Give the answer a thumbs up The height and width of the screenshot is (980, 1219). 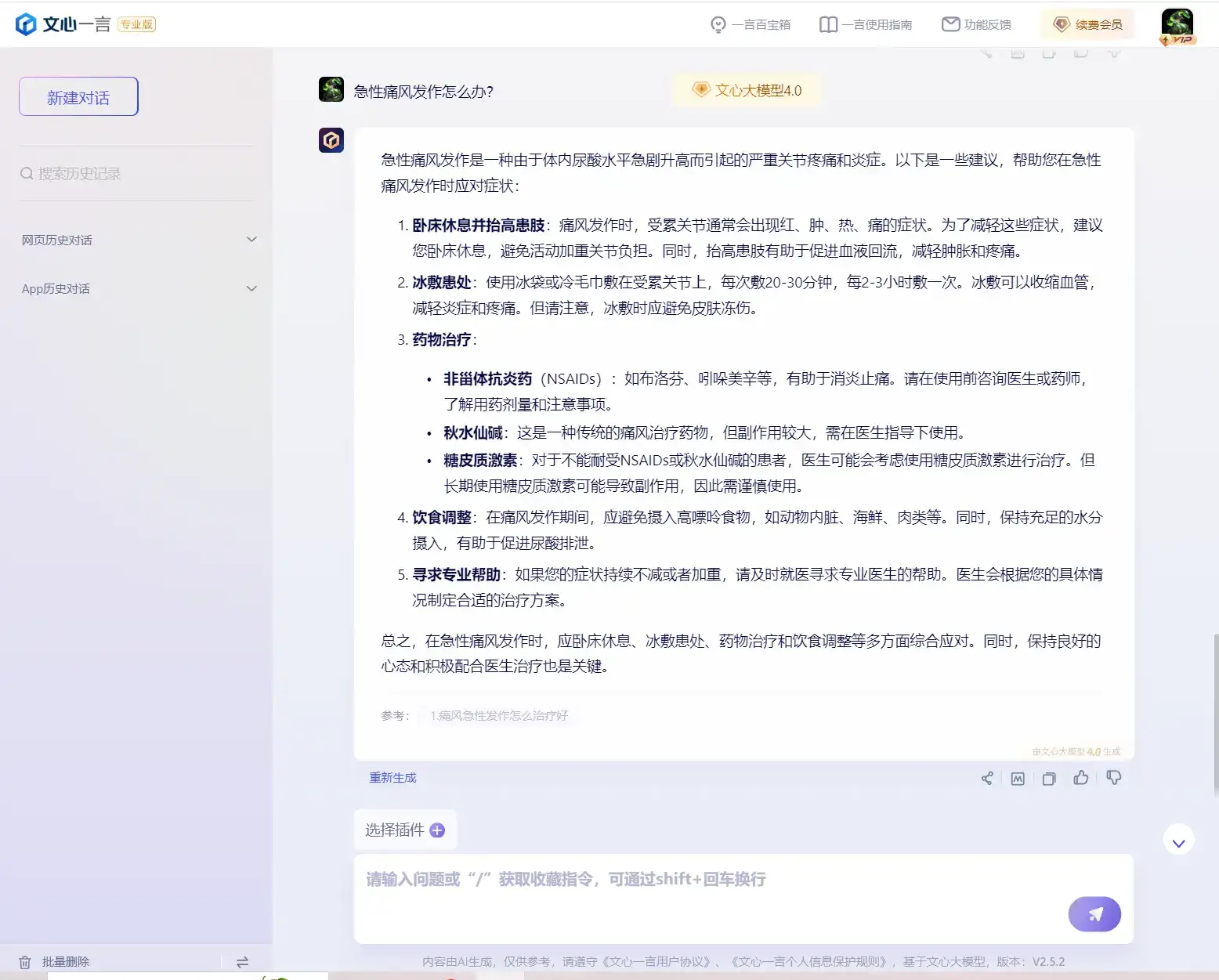coord(1081,777)
